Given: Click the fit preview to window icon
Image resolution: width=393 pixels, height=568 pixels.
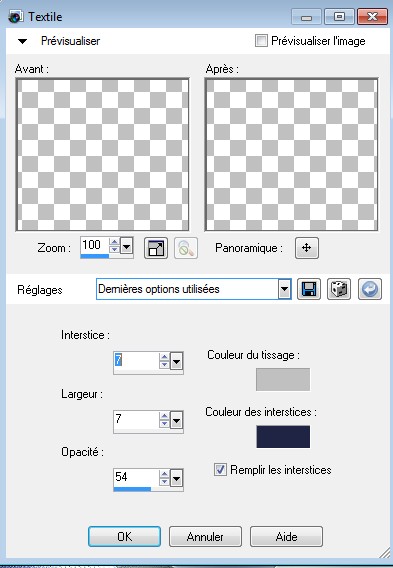Looking at the screenshot, I should (x=156, y=248).
